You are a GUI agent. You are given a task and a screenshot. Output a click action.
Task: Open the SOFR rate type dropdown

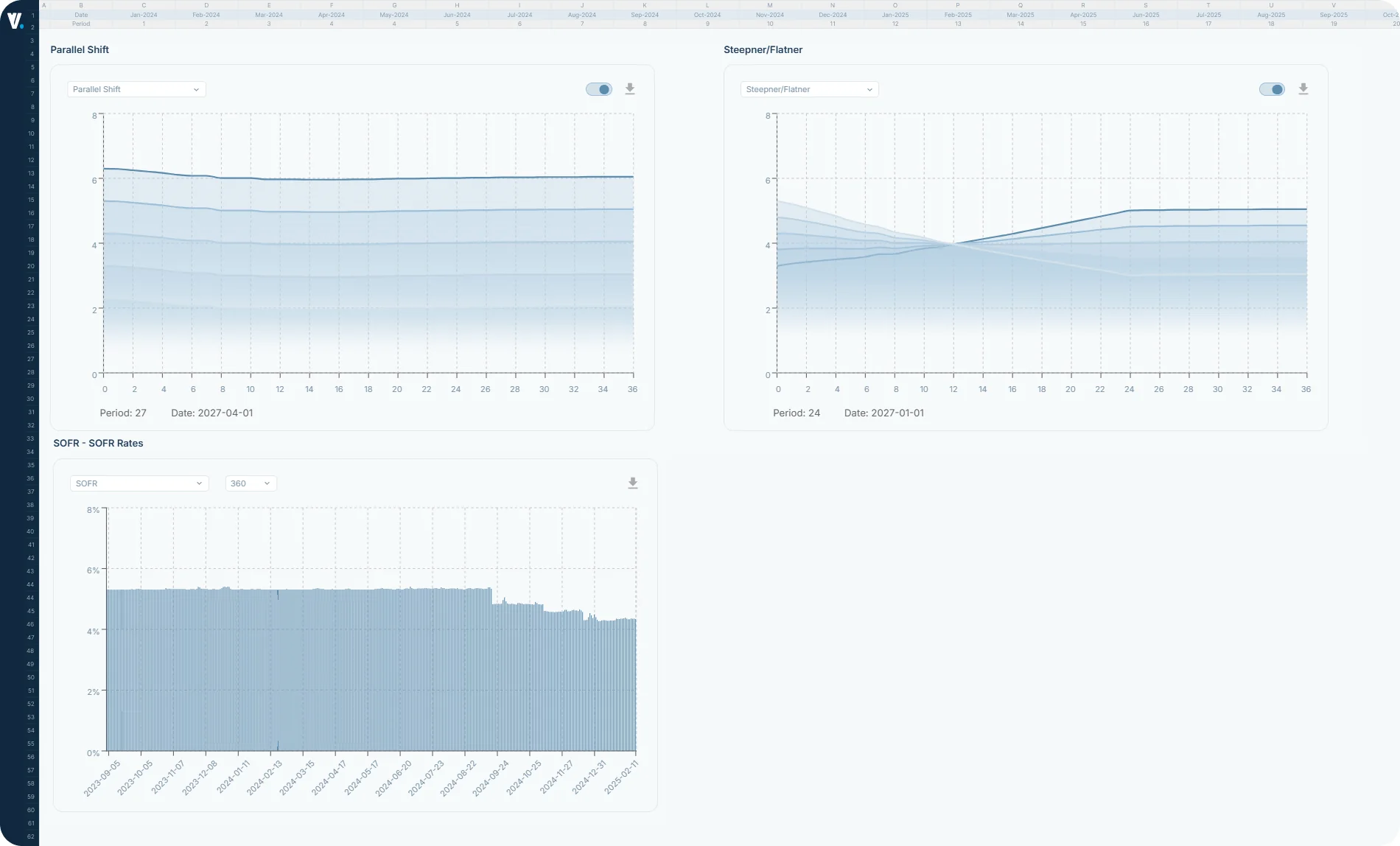pyautogui.click(x=139, y=483)
